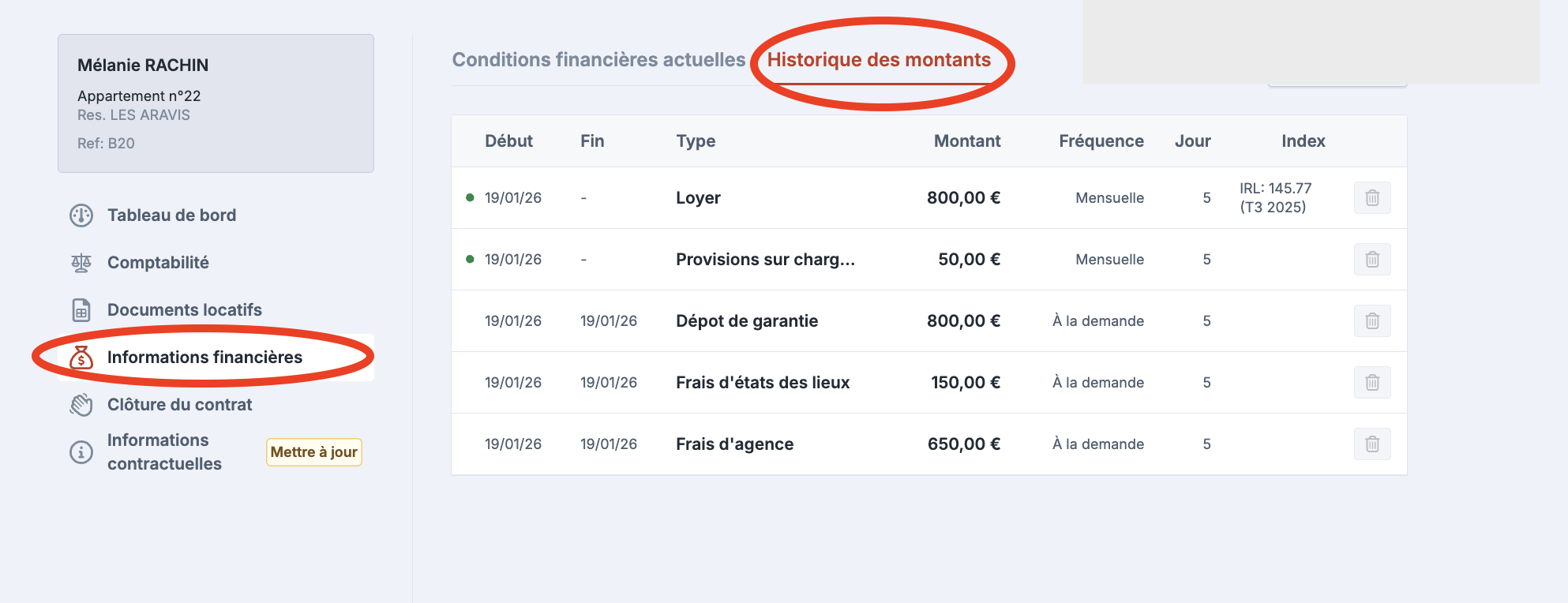Remove the Dépot de garantie entry
Viewport: 1568px width, 603px height.
pyautogui.click(x=1372, y=321)
